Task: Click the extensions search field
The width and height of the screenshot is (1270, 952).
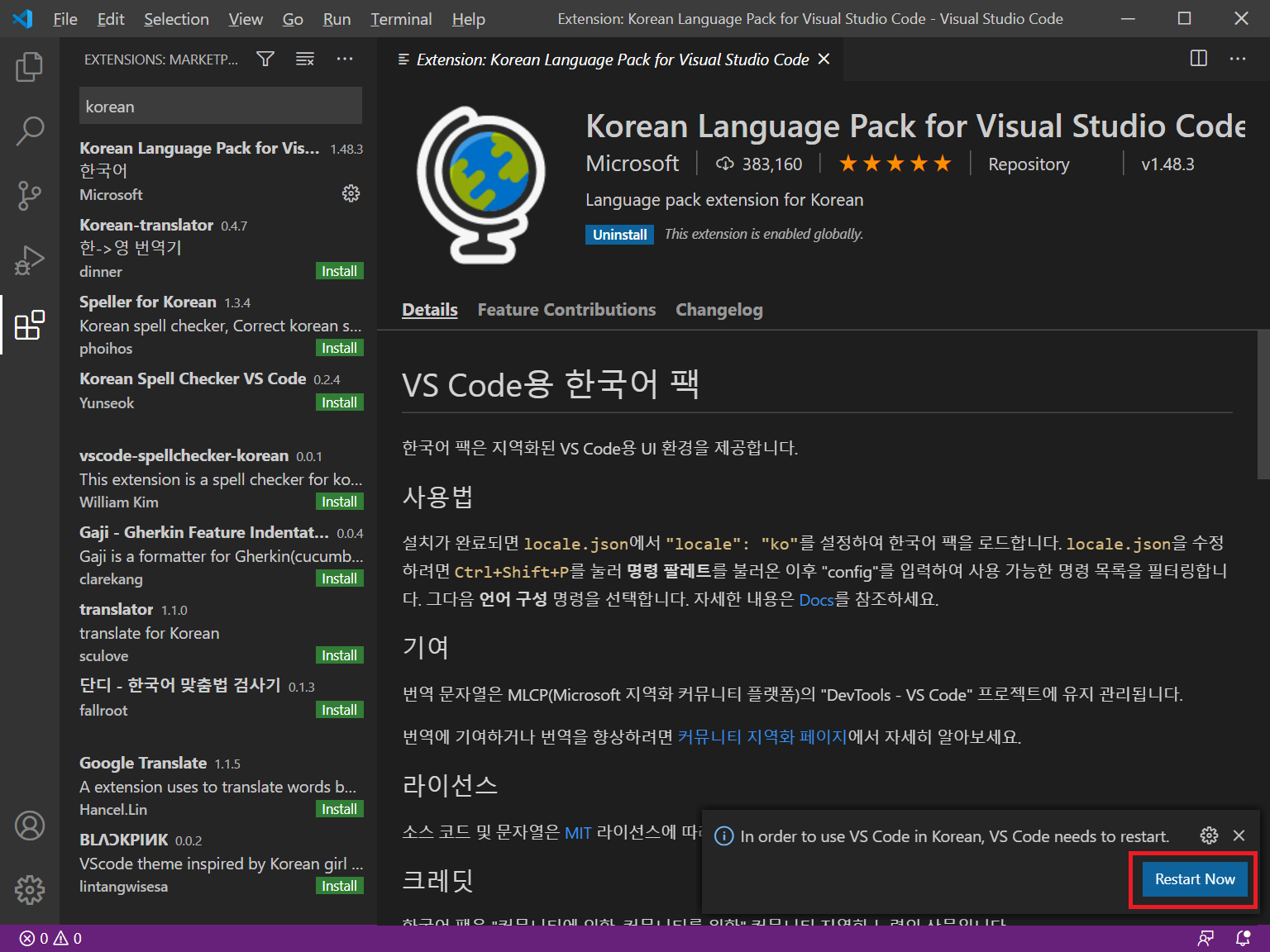Action: (221, 106)
